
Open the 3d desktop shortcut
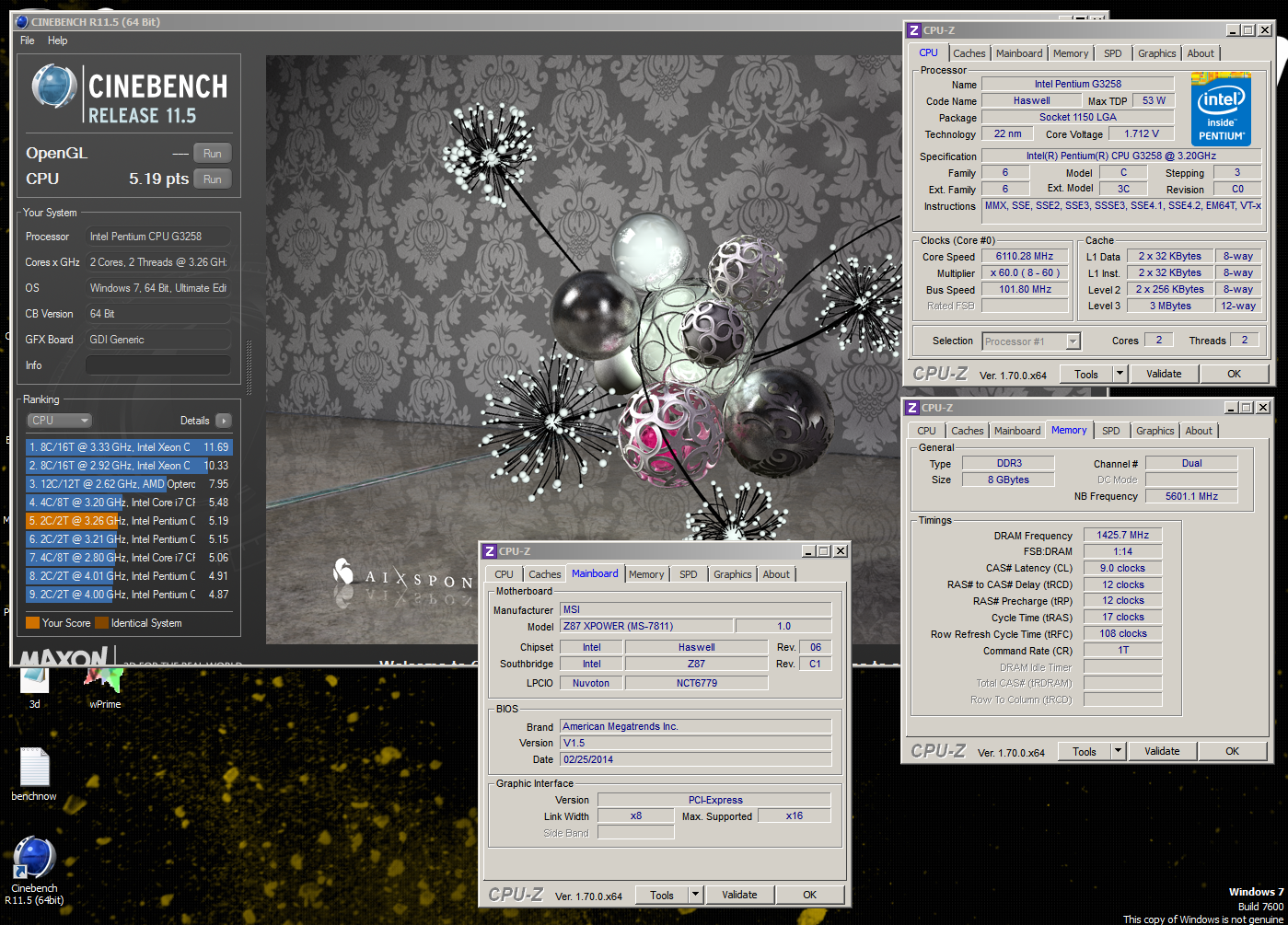[x=34, y=686]
